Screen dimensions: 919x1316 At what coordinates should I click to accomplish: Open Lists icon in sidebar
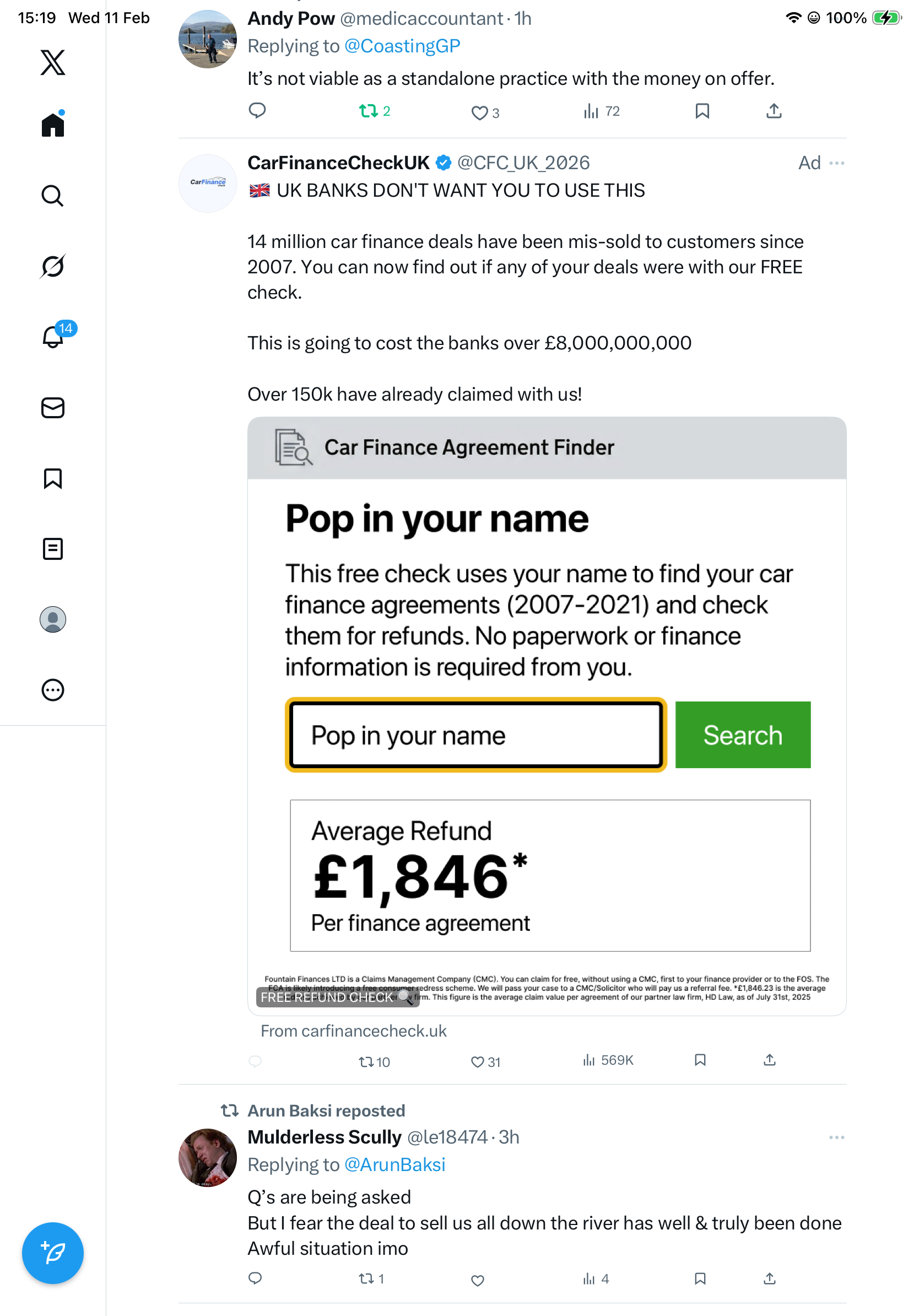(53, 549)
